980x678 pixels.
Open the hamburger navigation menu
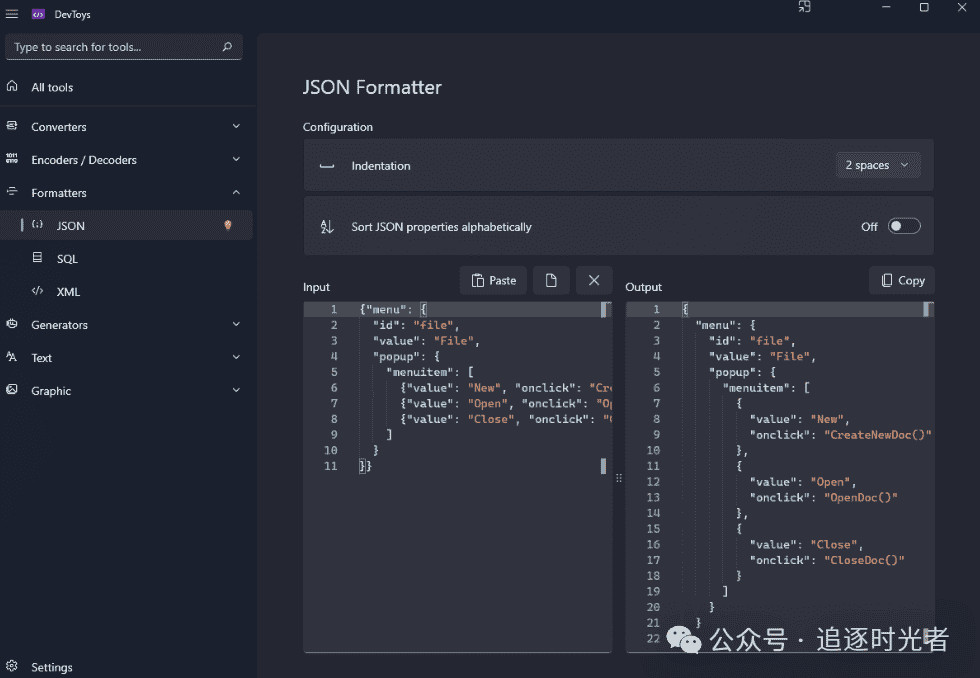(x=12, y=14)
